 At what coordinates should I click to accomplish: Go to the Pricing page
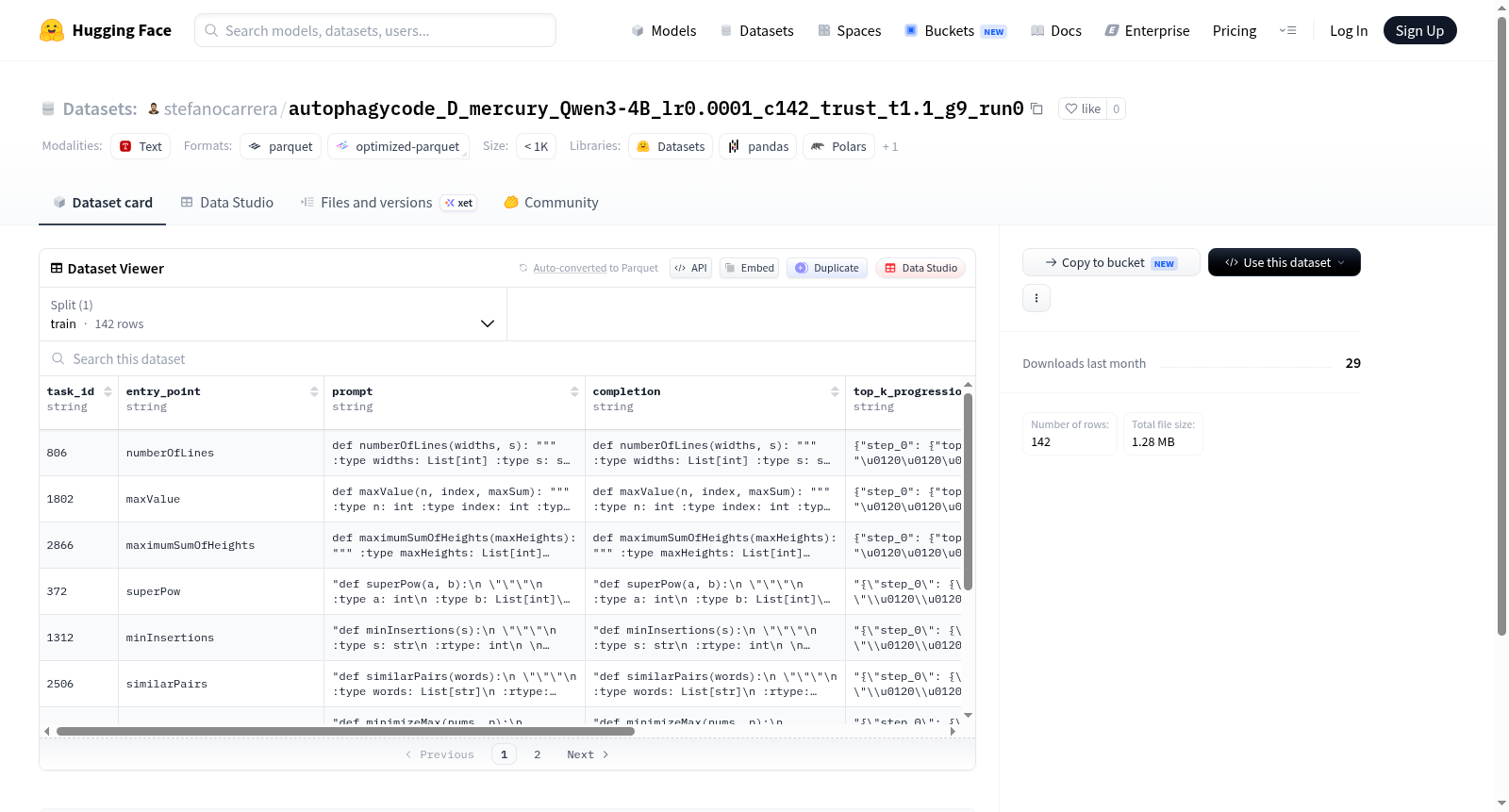point(1234,30)
